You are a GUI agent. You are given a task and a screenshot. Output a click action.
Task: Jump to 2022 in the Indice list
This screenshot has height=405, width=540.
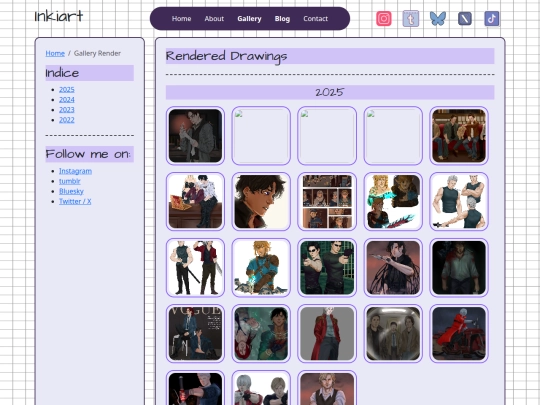point(67,120)
